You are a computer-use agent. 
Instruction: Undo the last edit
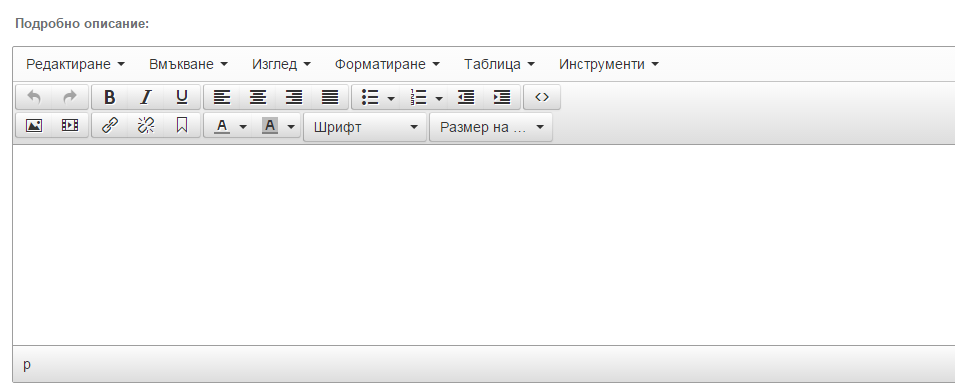pos(34,97)
